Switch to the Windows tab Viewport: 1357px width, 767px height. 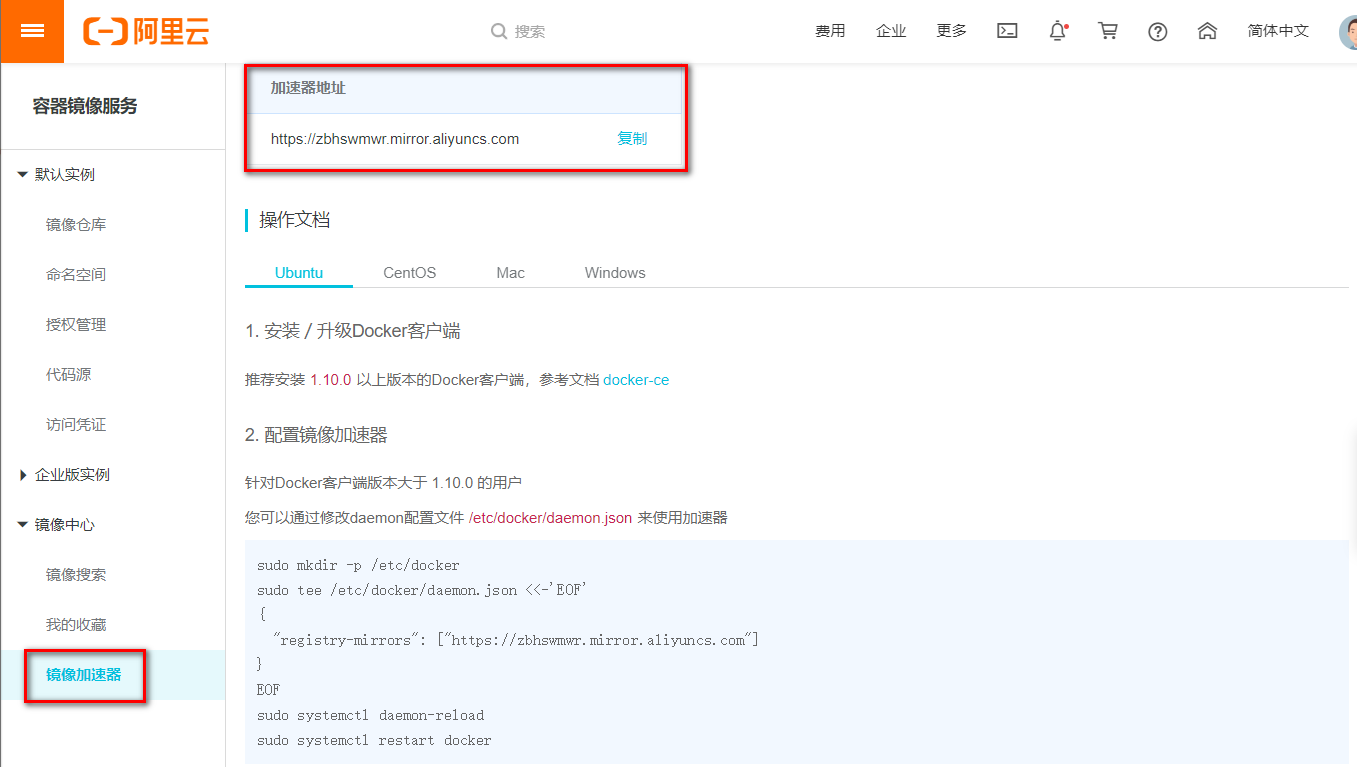coord(615,273)
